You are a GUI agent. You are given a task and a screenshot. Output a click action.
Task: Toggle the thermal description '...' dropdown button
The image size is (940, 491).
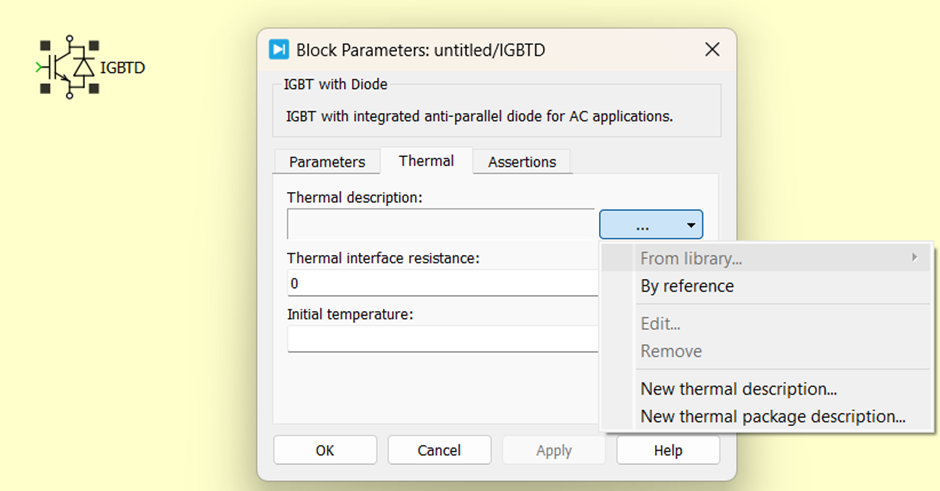tap(651, 224)
